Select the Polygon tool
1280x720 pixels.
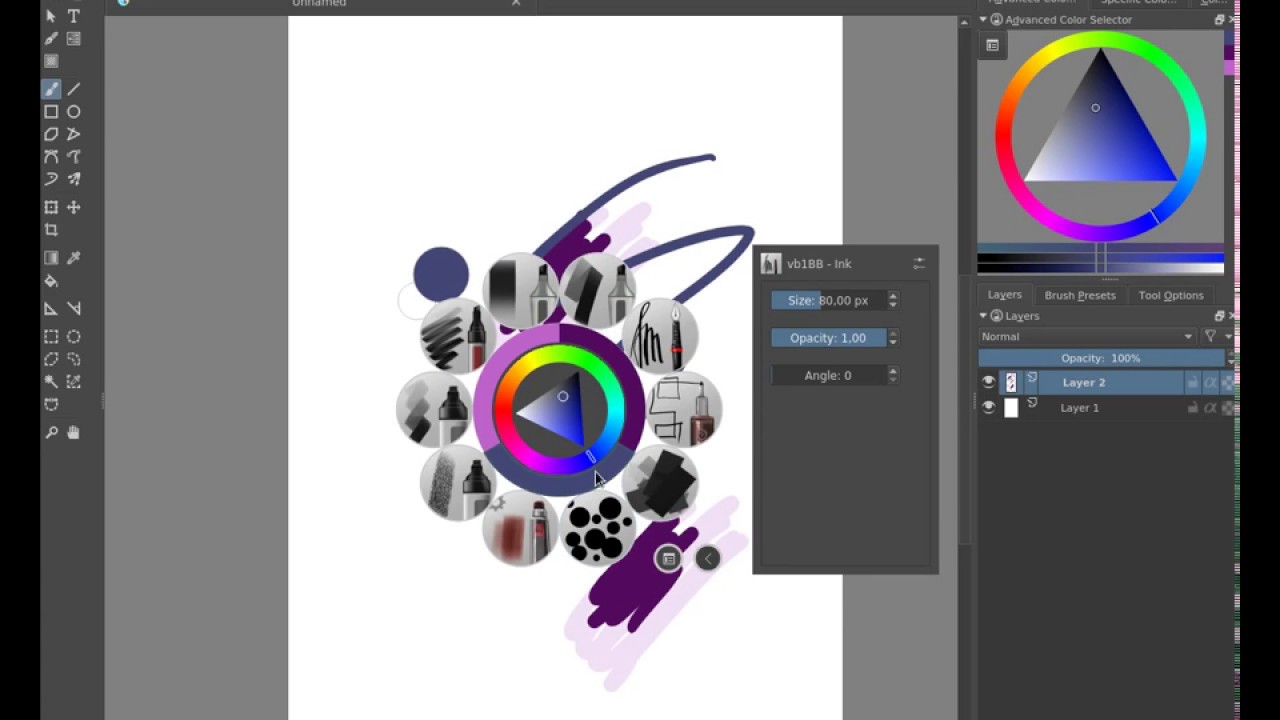51,134
